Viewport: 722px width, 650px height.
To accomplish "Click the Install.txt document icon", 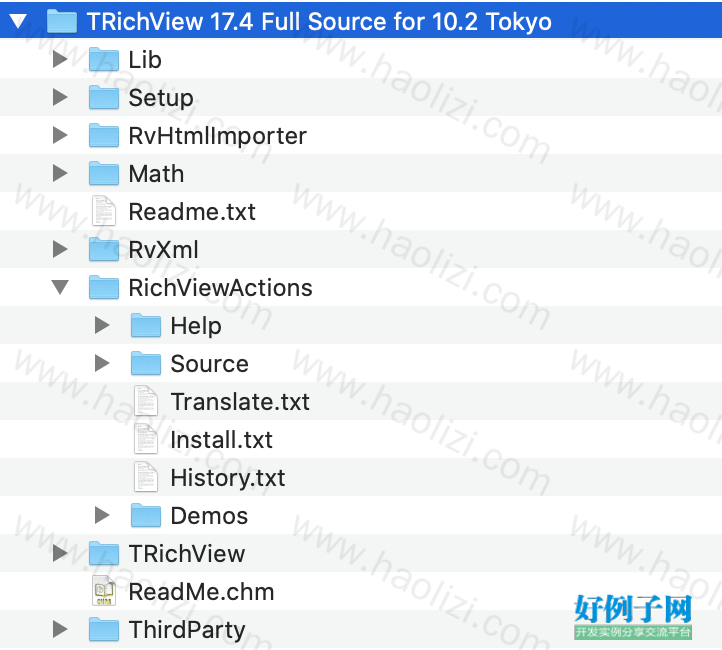I will pos(146,439).
